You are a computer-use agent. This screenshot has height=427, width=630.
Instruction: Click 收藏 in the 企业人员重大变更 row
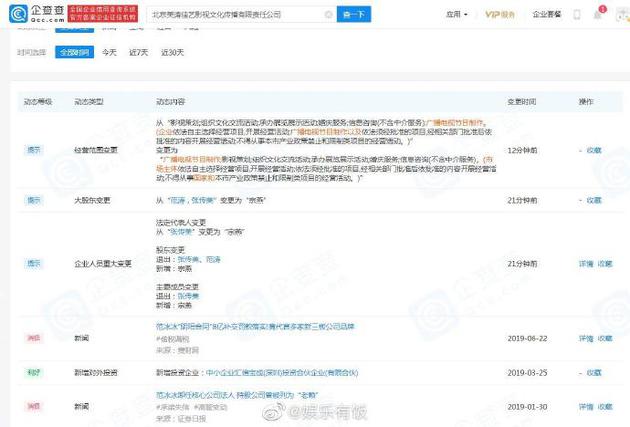[x=605, y=264]
